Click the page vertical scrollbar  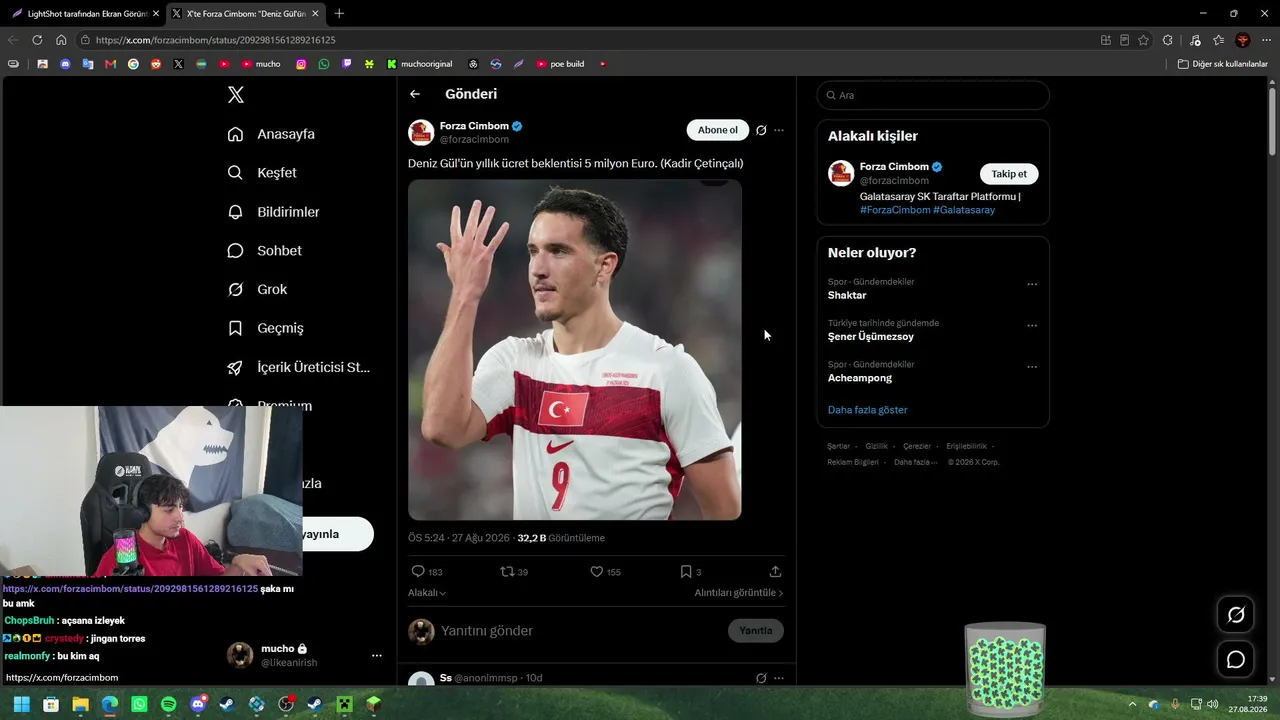[x=1273, y=120]
